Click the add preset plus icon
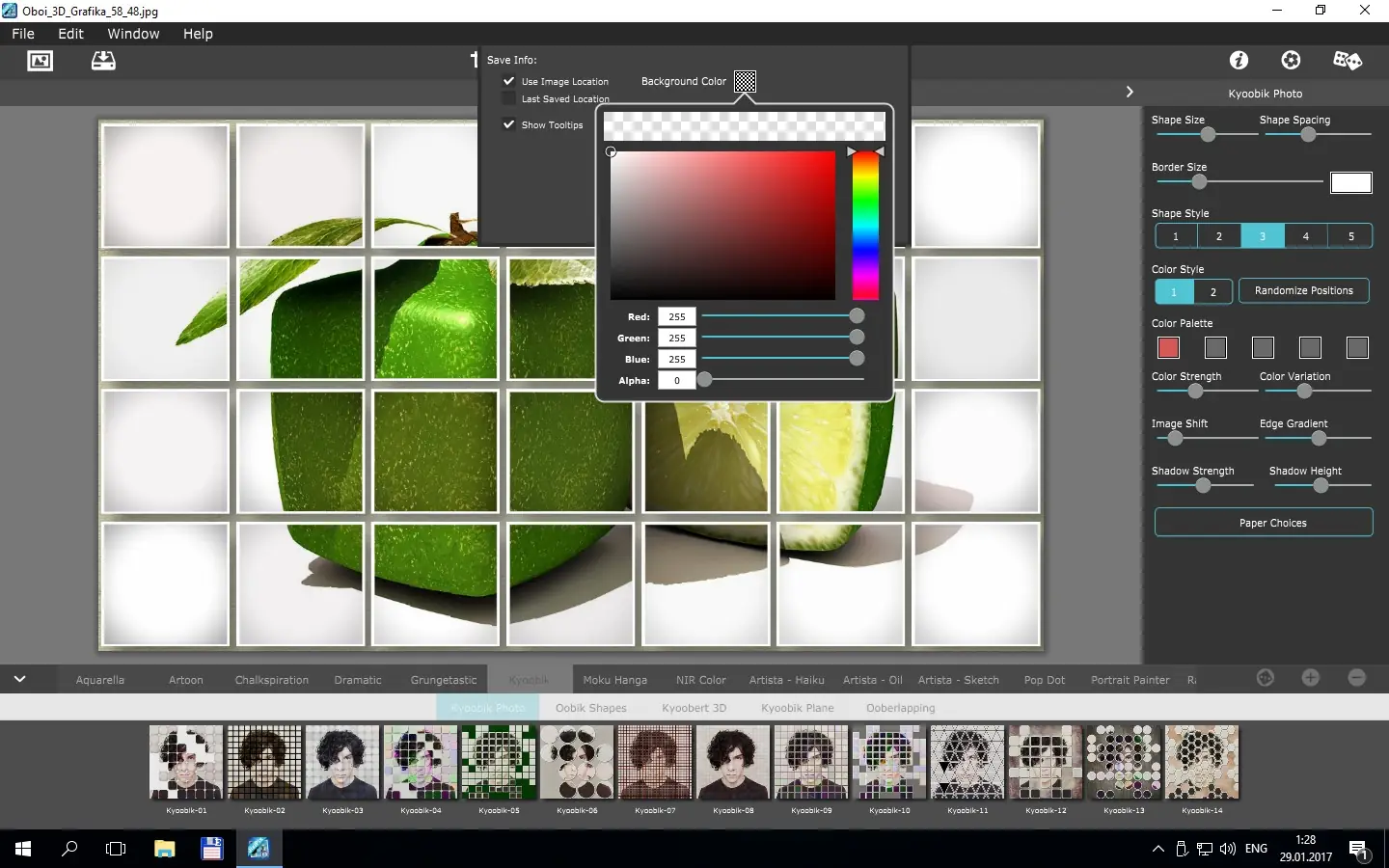 [x=1310, y=678]
